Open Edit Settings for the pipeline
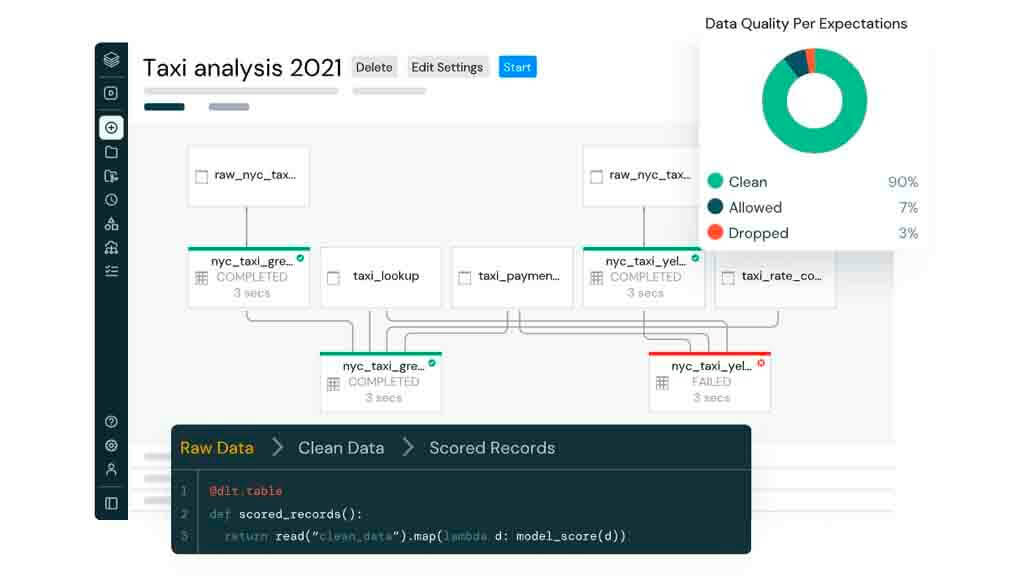 pyautogui.click(x=447, y=67)
